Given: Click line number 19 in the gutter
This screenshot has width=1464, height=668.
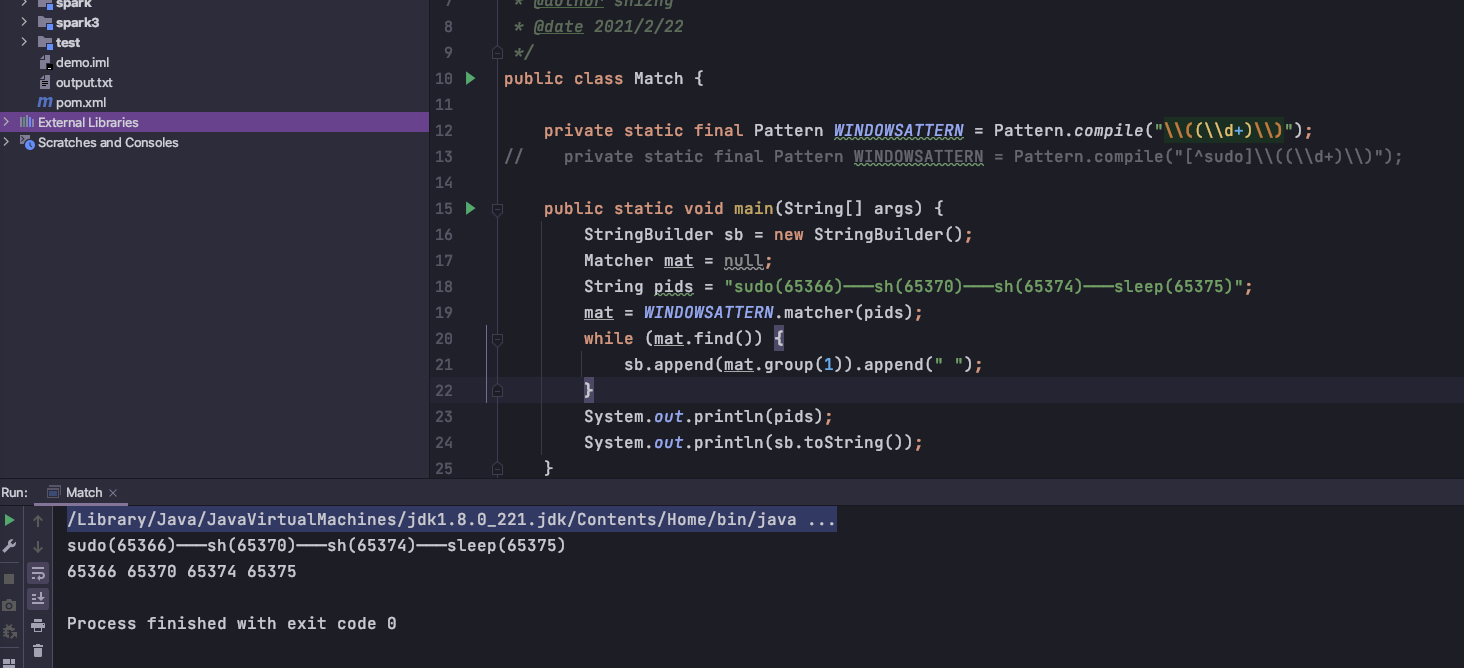Looking at the screenshot, I should pos(444,312).
